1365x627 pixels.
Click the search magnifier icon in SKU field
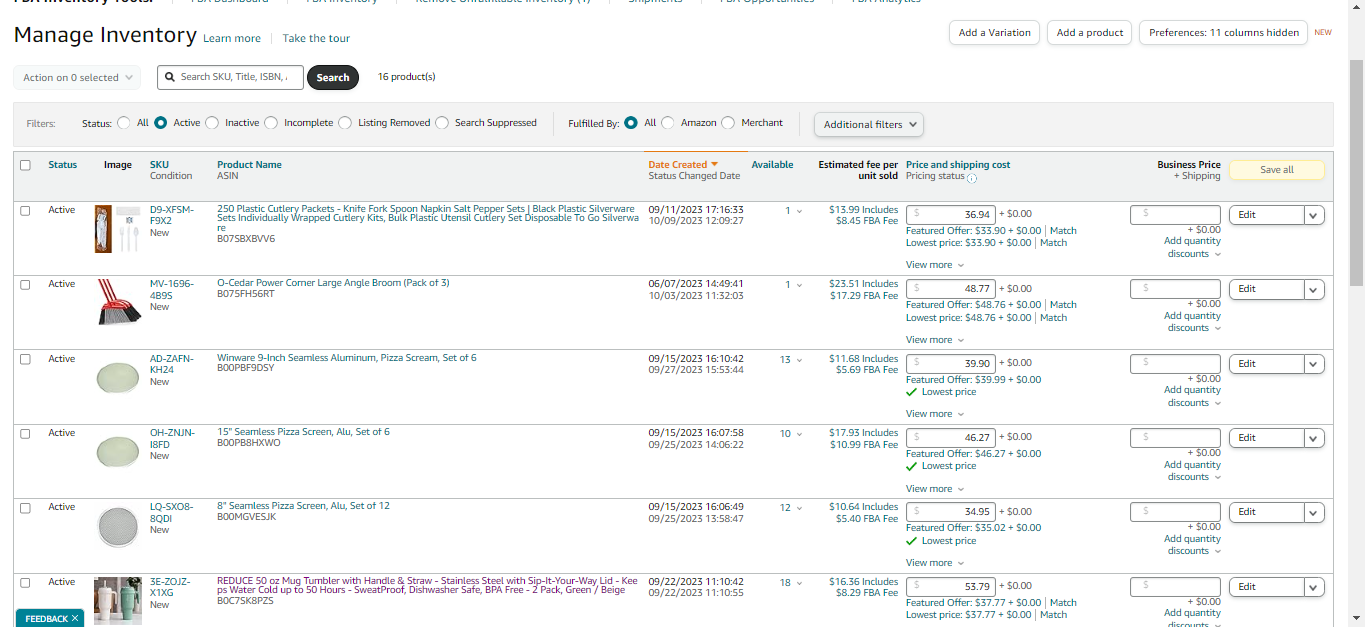click(x=170, y=77)
